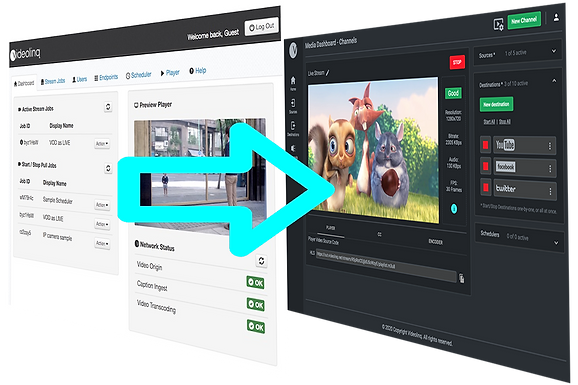The height and width of the screenshot is (385, 578).
Task: Open the player settings icon beside New Channel
Action: (x=498, y=25)
